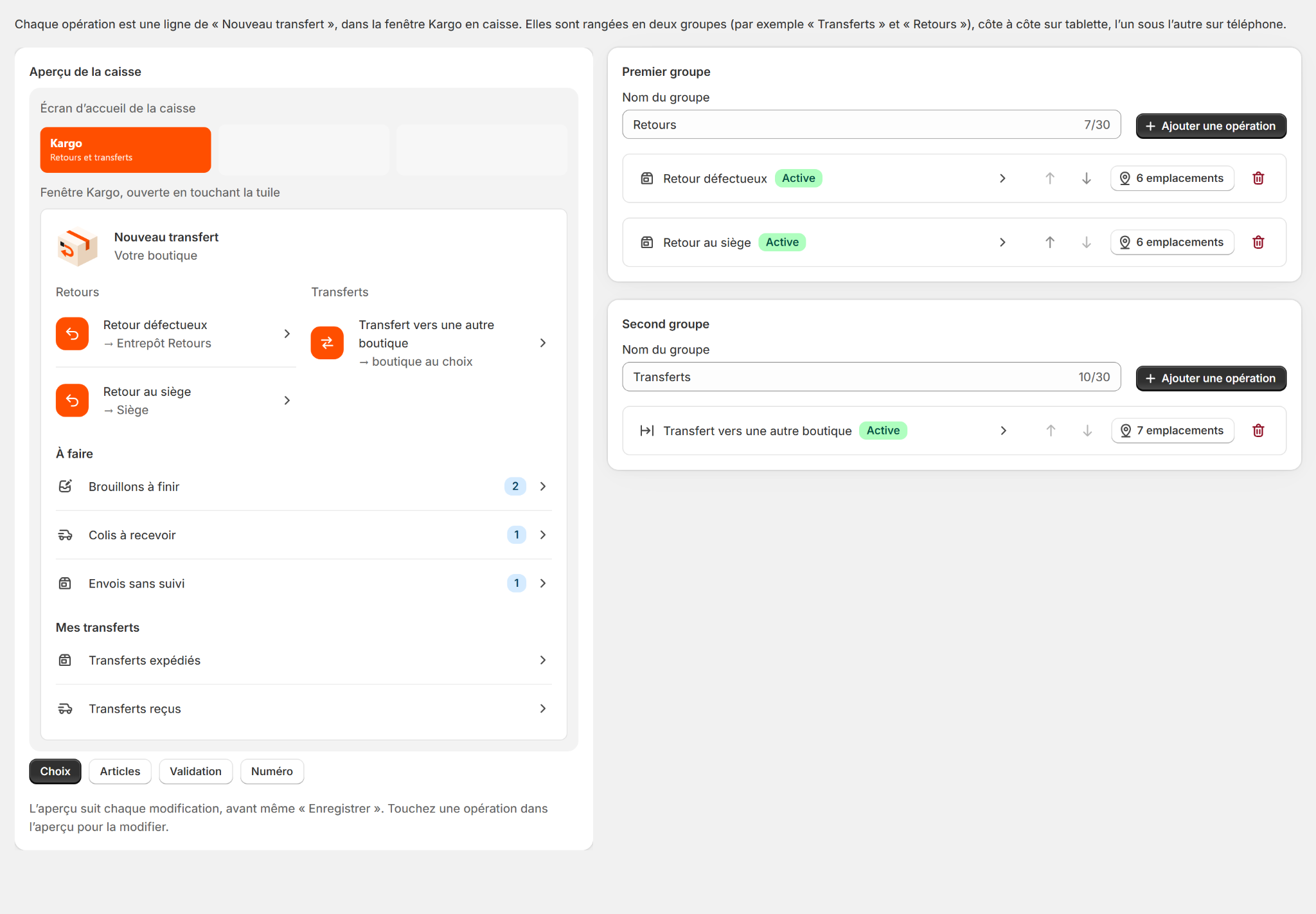
Task: Click up arrow on Transfert vers une autre boutique row
Action: click(x=1051, y=431)
